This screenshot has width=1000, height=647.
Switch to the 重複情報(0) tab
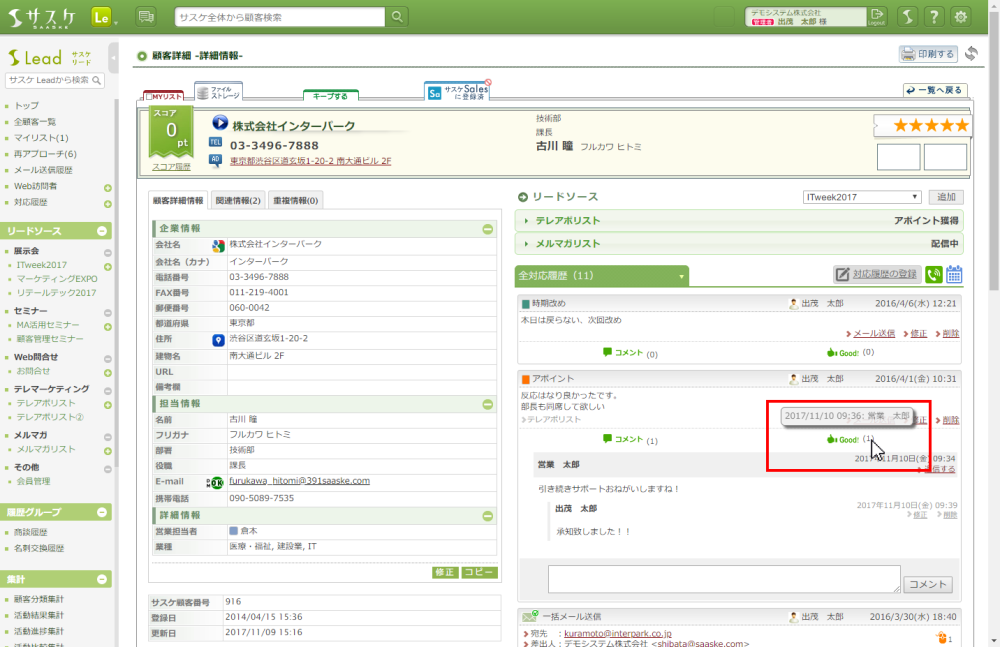click(295, 200)
